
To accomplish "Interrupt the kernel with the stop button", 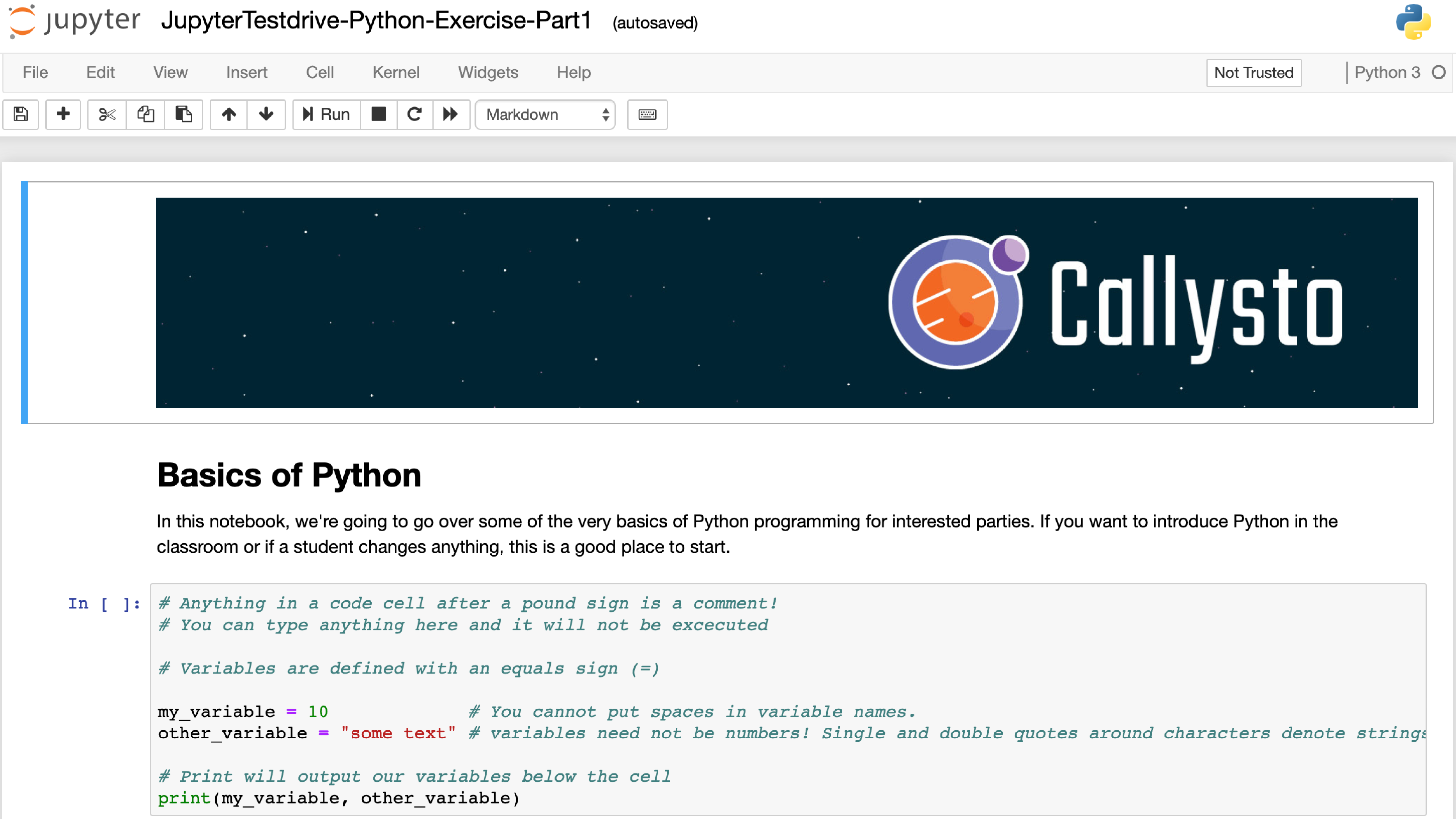I will point(379,115).
